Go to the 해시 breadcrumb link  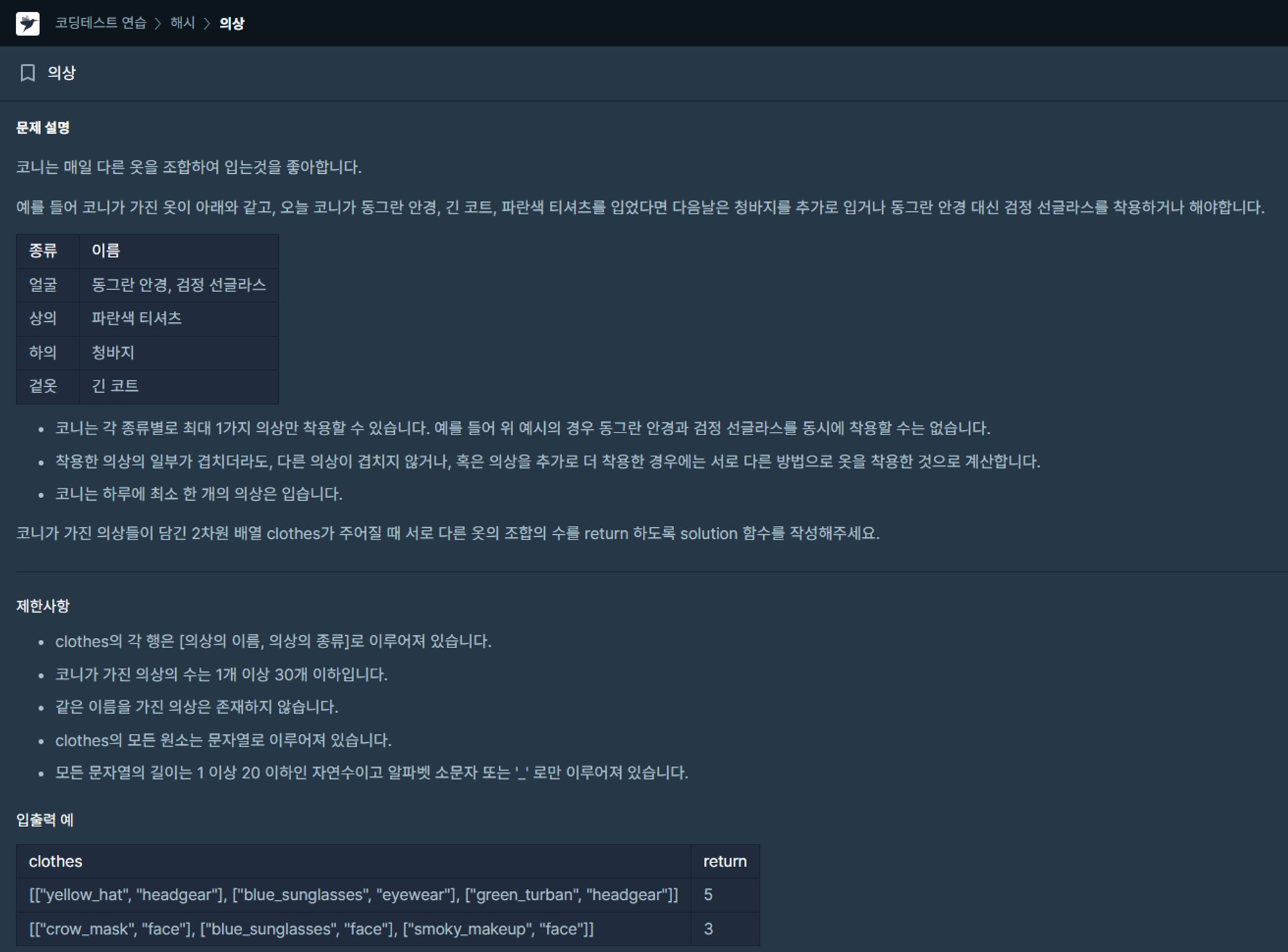(182, 23)
